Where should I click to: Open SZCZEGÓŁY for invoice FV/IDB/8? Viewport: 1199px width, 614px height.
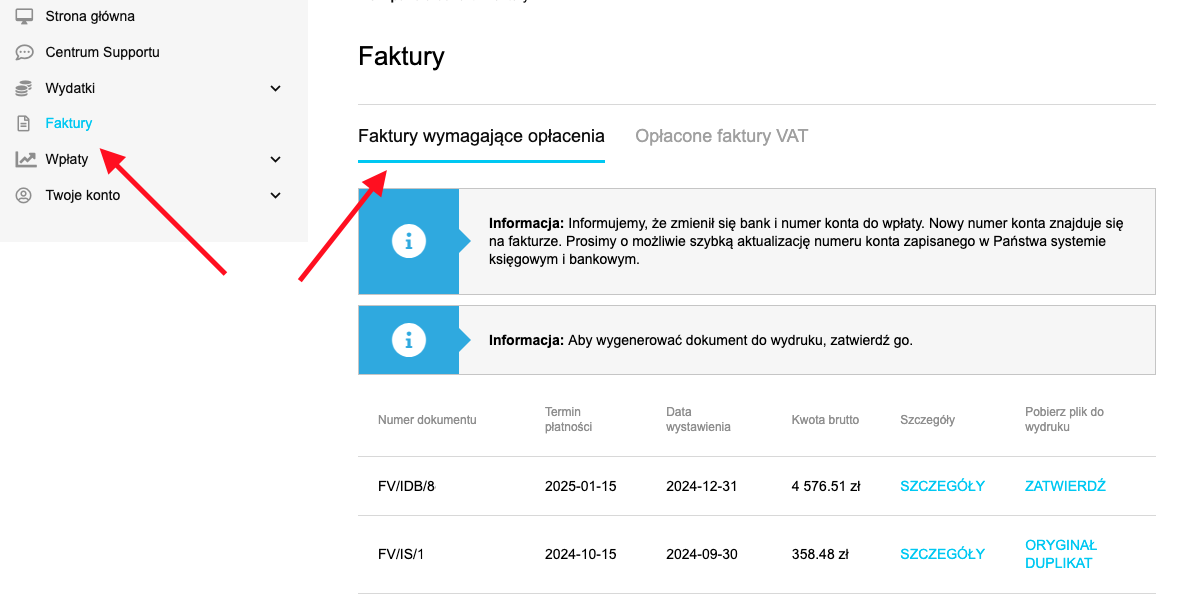[x=942, y=486]
